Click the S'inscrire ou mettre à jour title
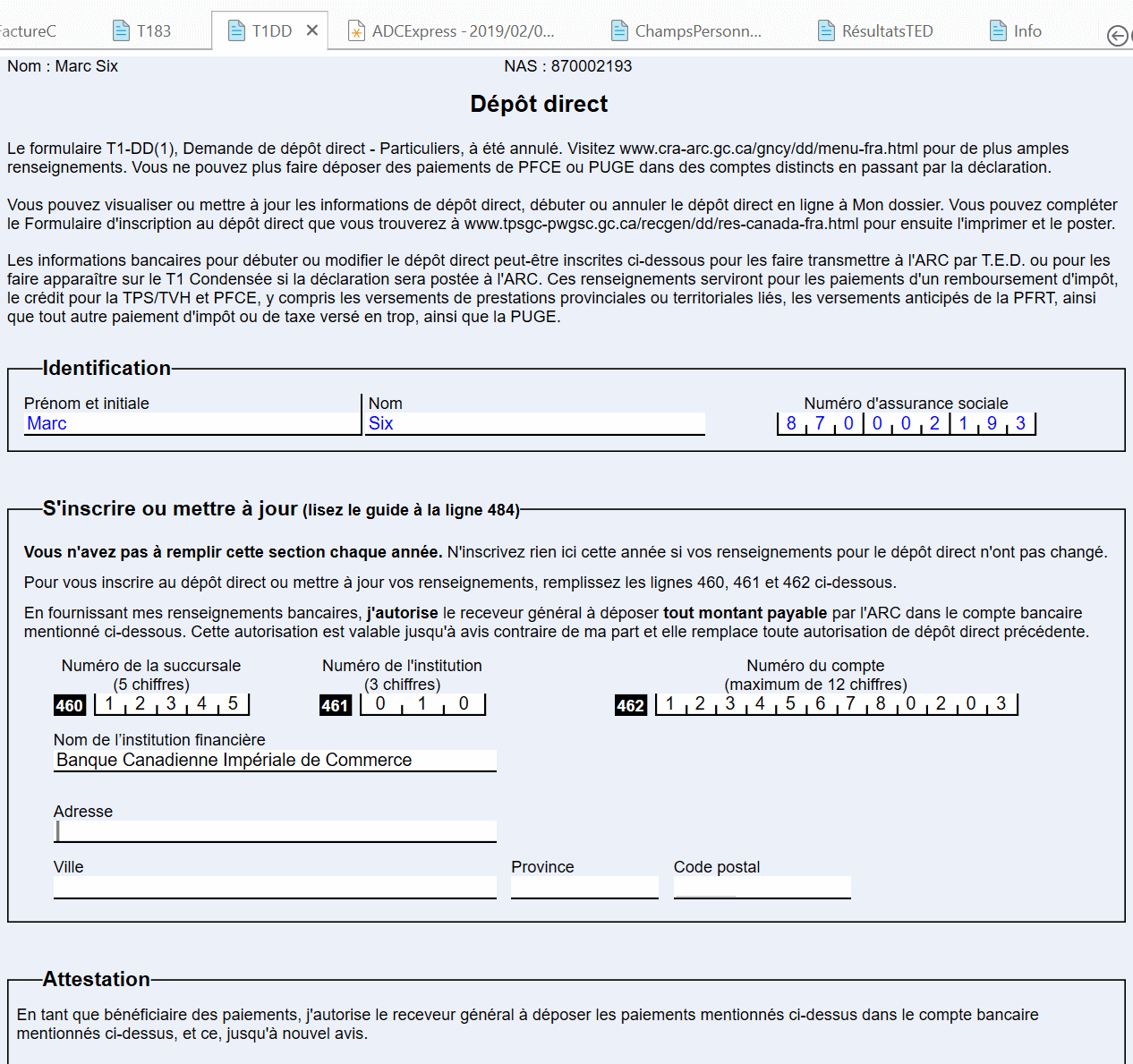 (x=170, y=508)
